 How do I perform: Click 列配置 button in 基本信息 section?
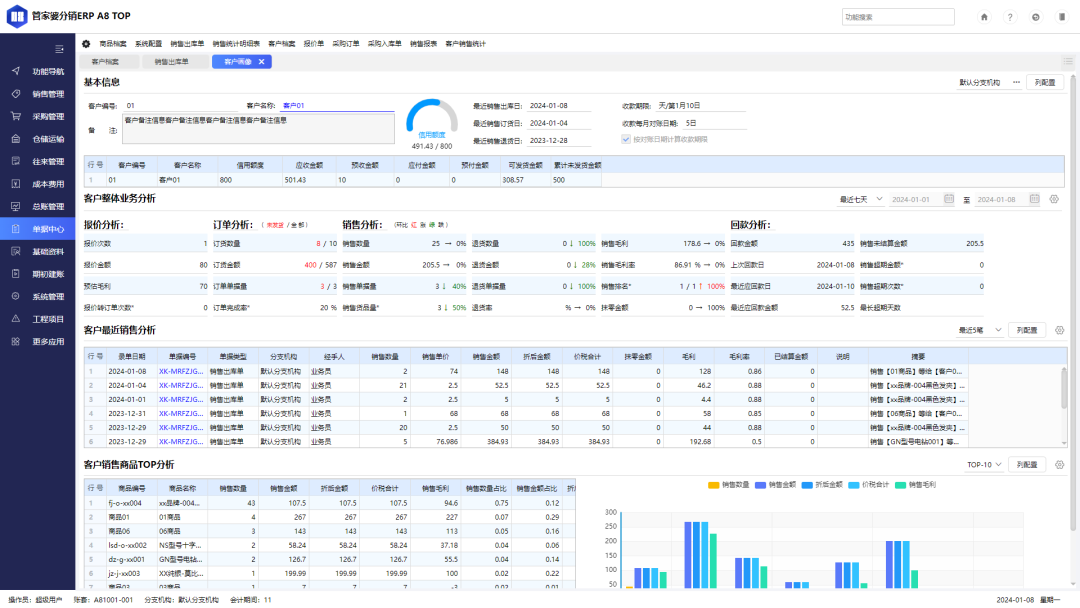(x=1045, y=83)
